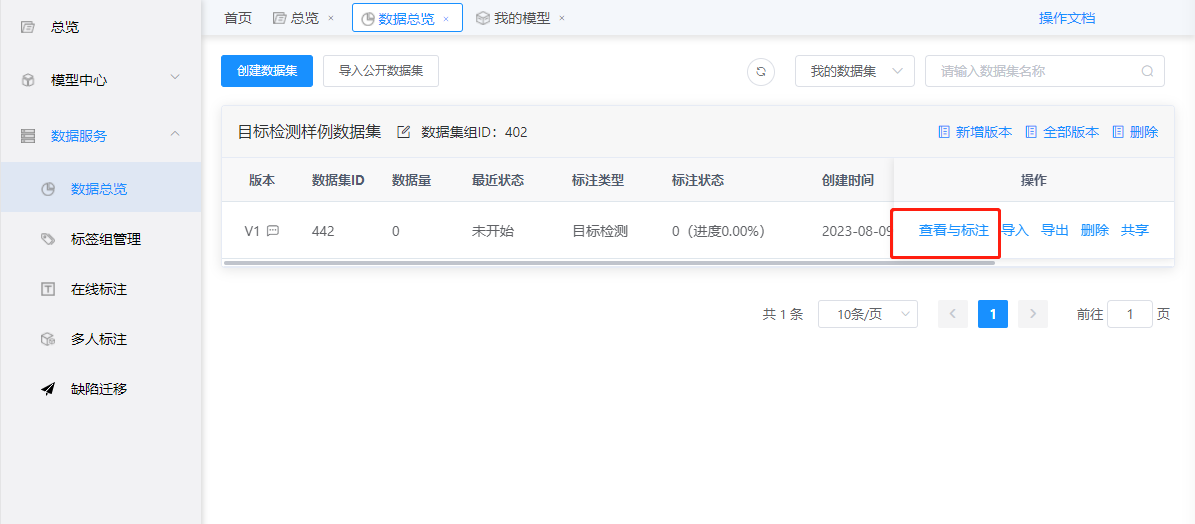Click the refresh icon button

tap(760, 72)
